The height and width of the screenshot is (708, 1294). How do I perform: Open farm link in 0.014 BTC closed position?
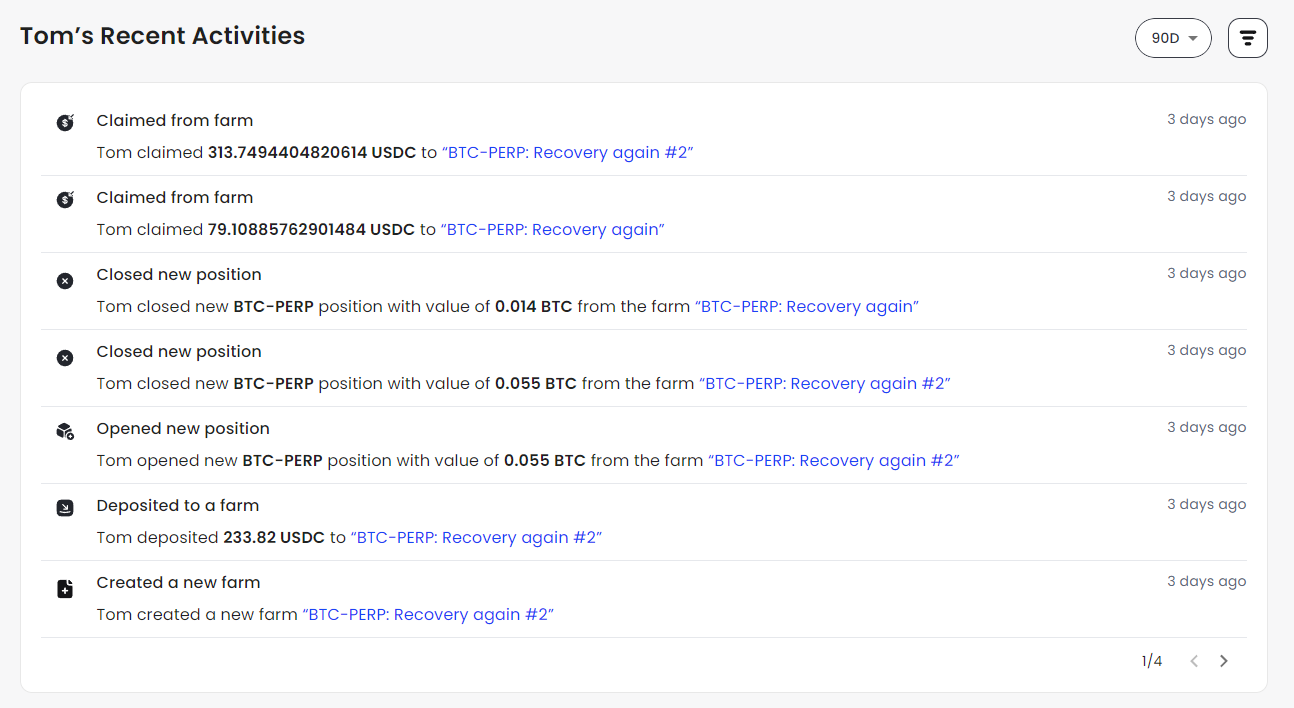(x=807, y=307)
